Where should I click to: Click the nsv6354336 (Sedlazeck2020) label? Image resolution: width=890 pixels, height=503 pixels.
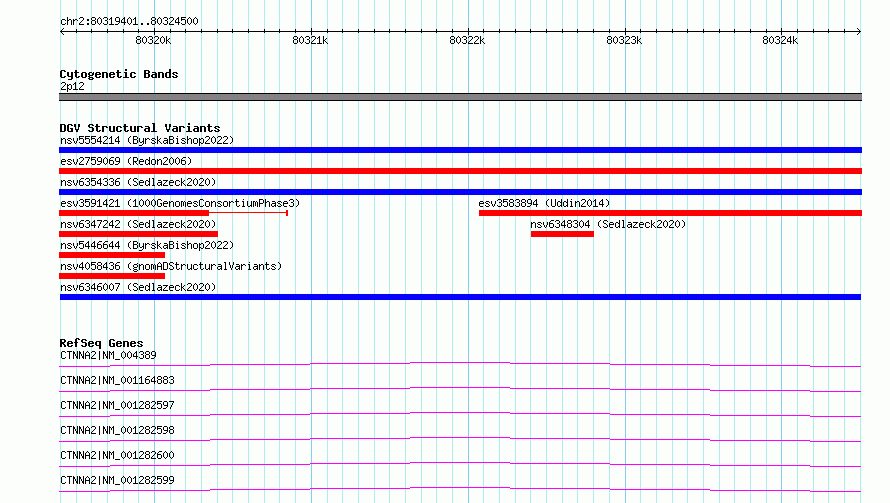[x=138, y=182]
